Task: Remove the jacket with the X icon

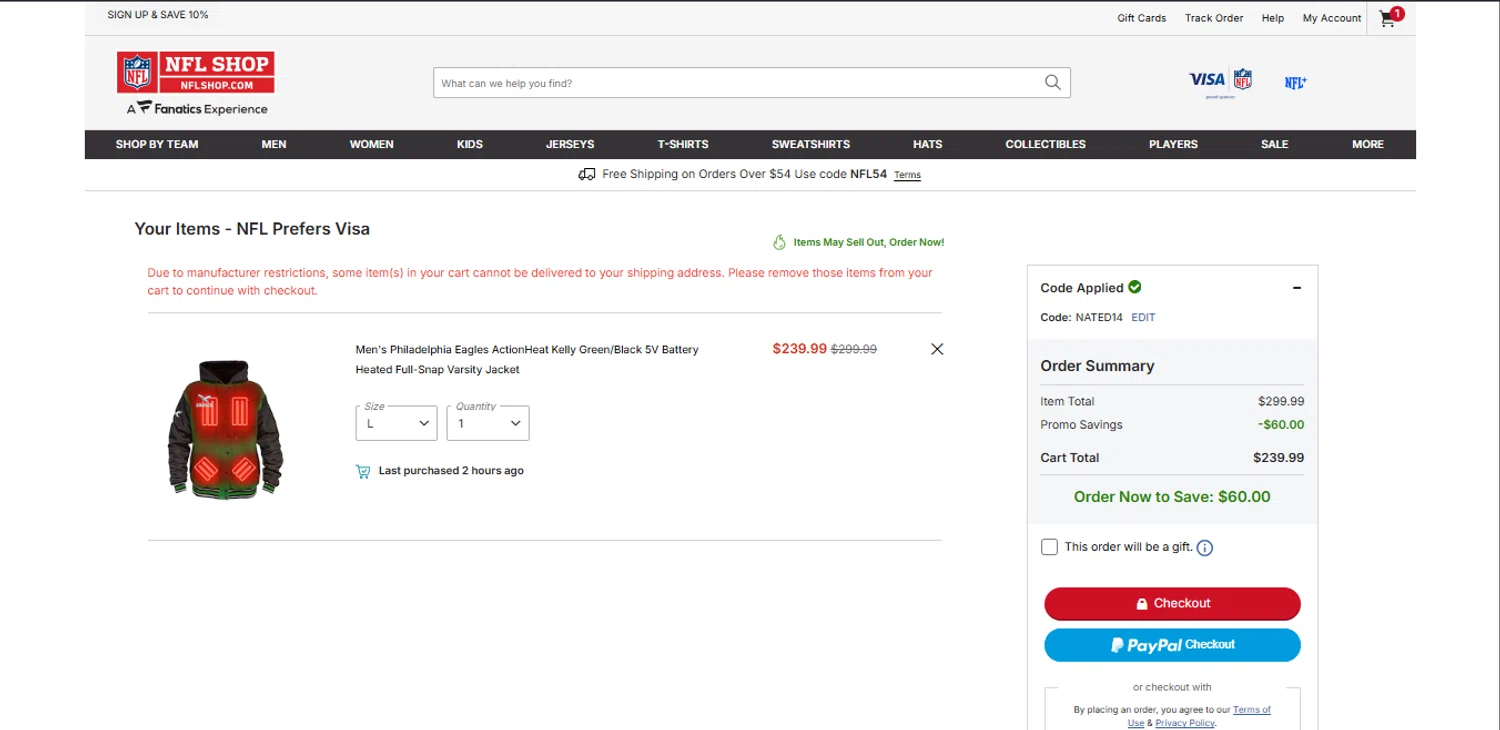Action: [937, 349]
